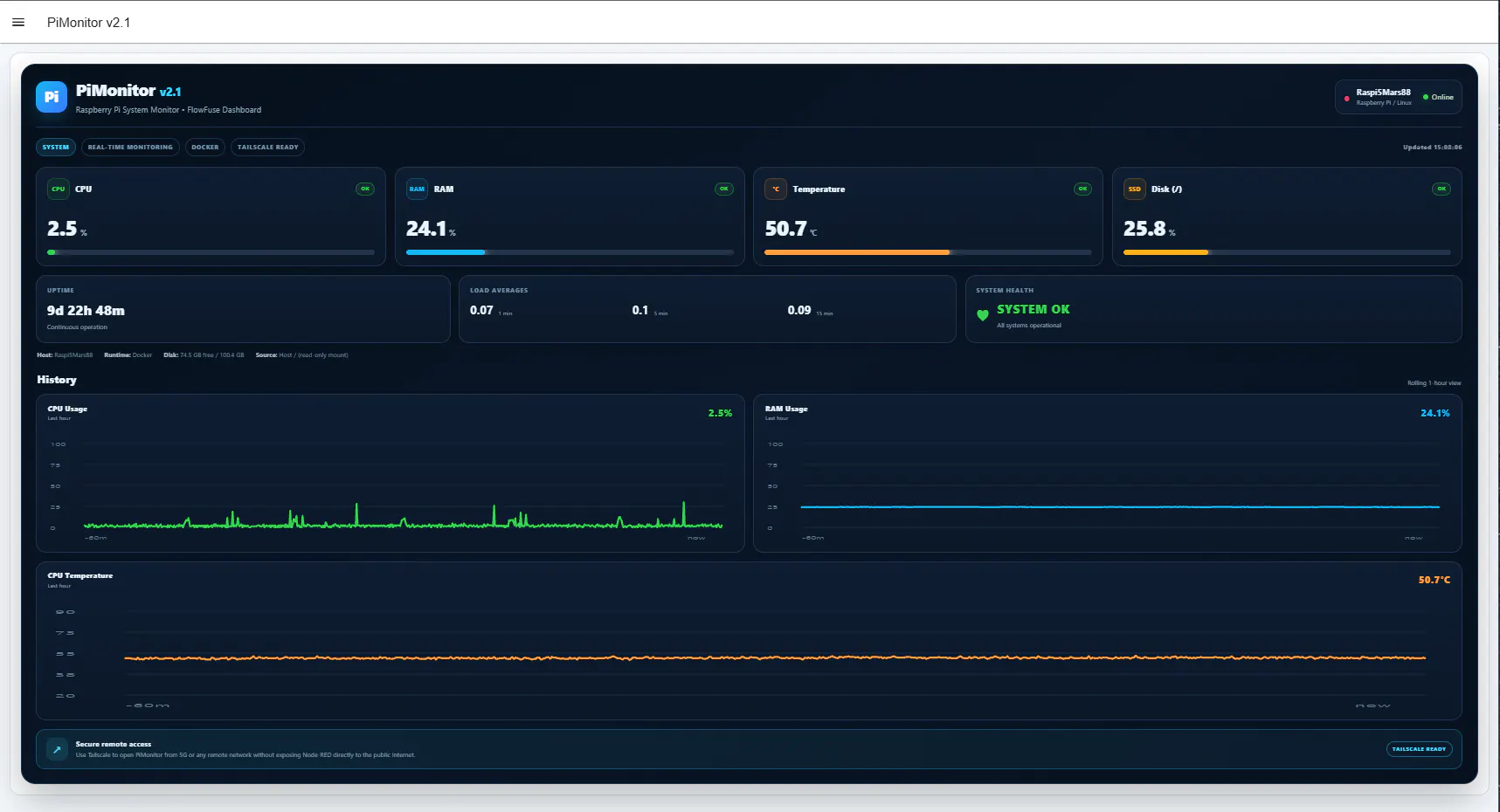Click the OK status badge on CPU card

(365, 189)
